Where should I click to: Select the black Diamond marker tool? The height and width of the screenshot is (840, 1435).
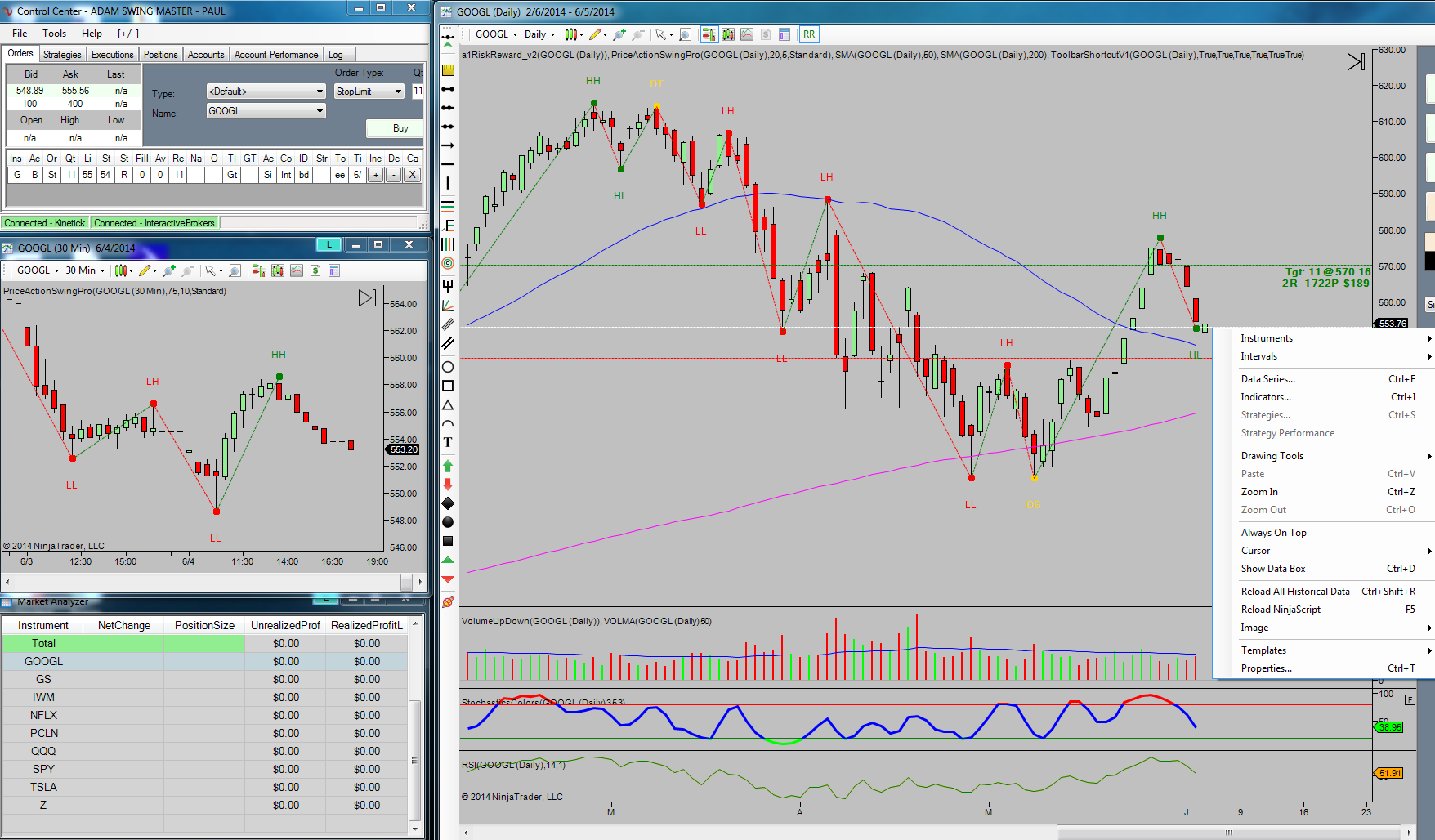(x=448, y=503)
